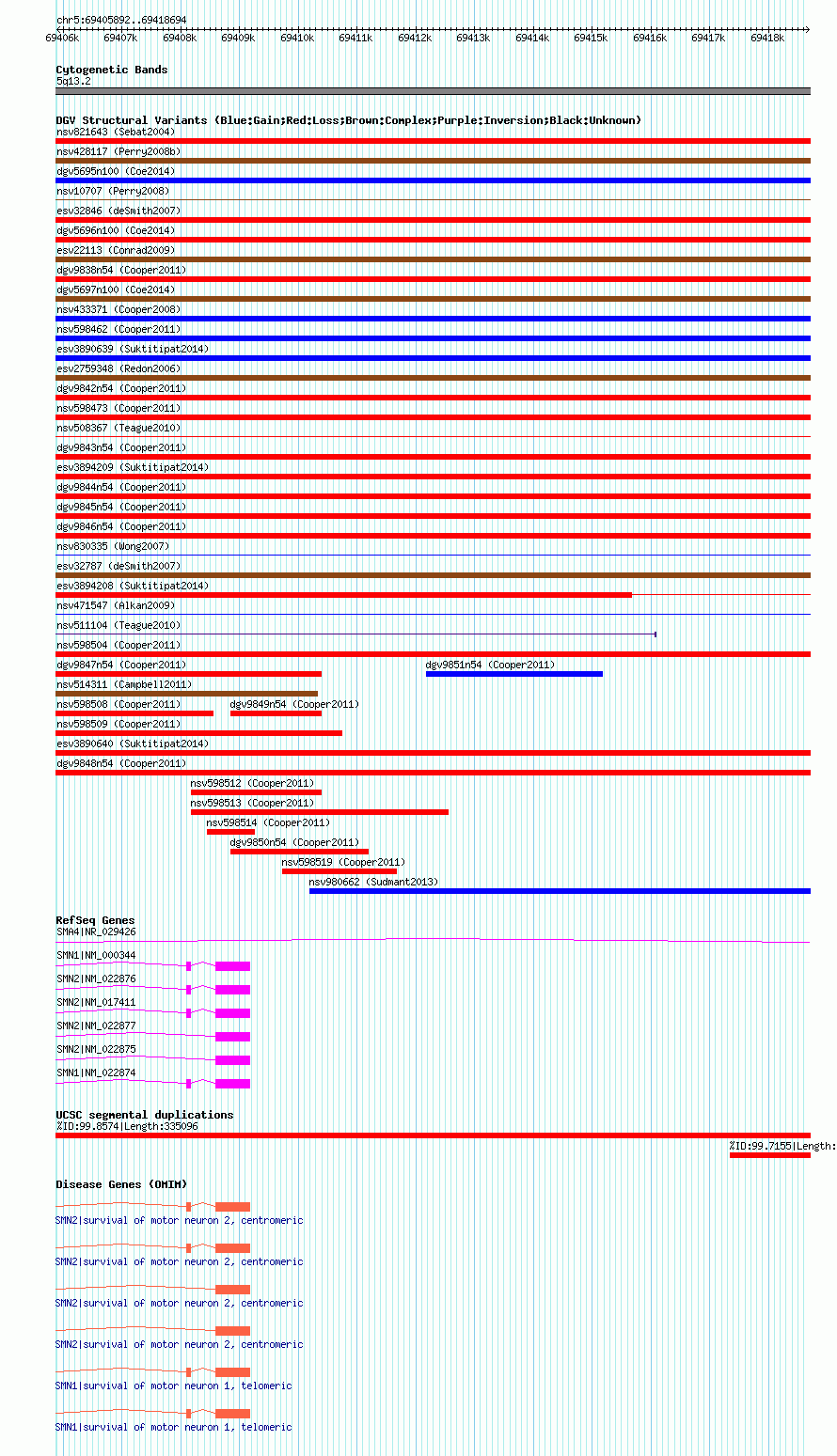Open the Cytogenetic Bands track title
The width and height of the screenshot is (837, 1456).
[x=112, y=70]
